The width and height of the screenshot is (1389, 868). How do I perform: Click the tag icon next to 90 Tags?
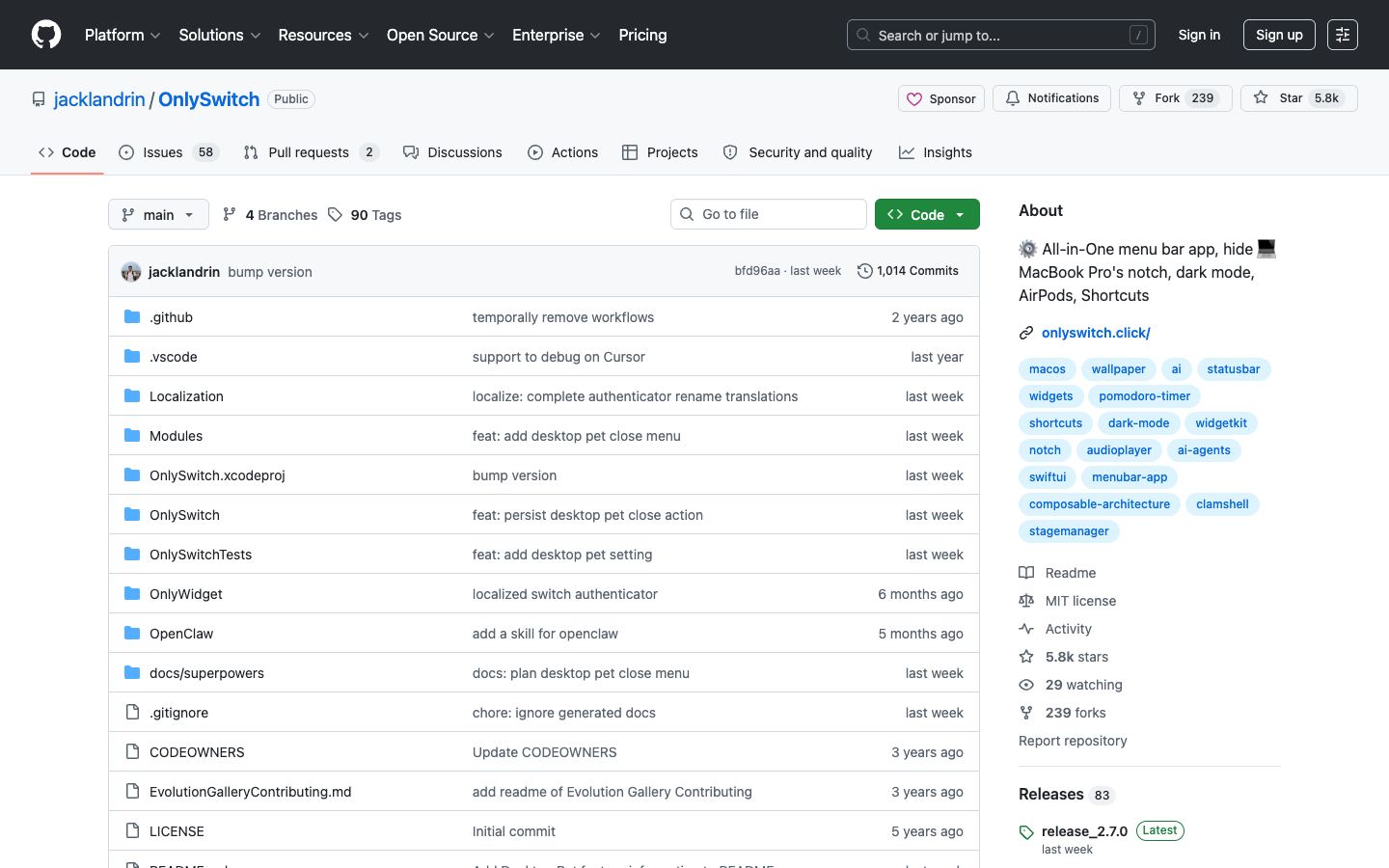click(335, 214)
